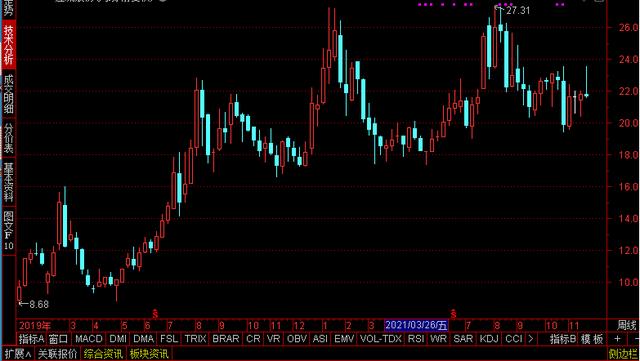Click the 模板 template button

click(592, 339)
